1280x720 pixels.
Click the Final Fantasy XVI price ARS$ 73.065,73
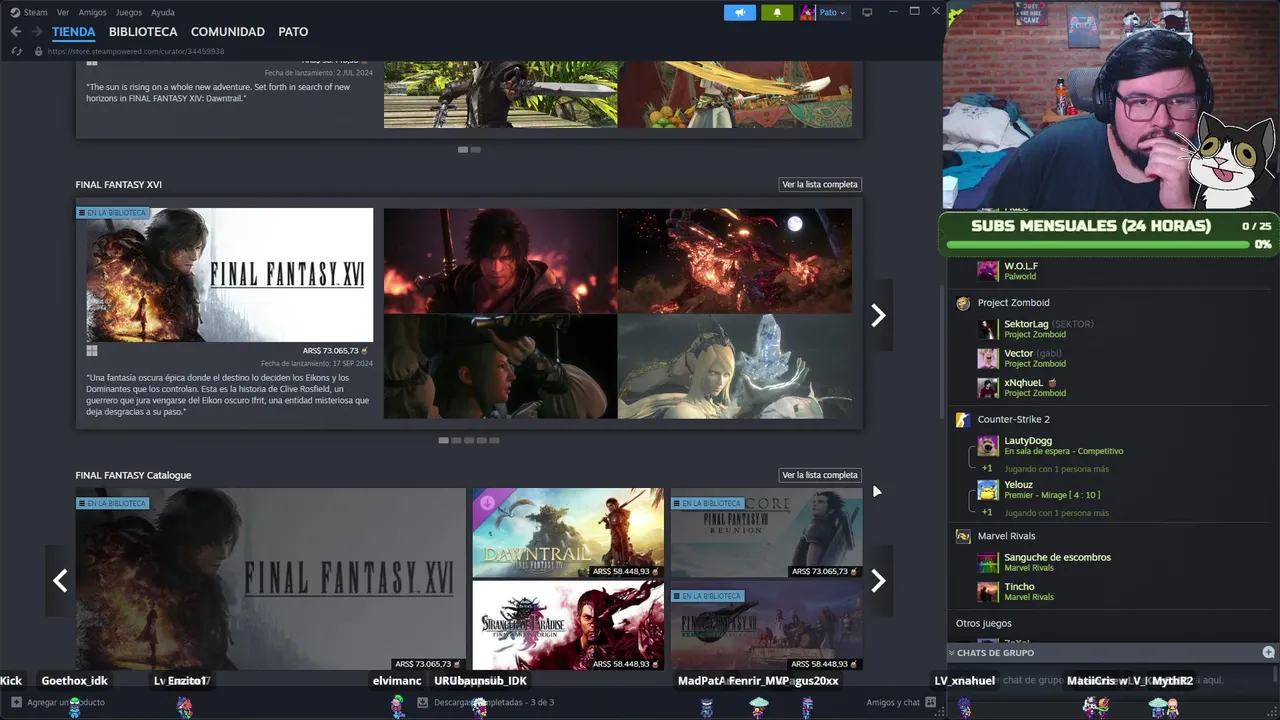(335, 351)
